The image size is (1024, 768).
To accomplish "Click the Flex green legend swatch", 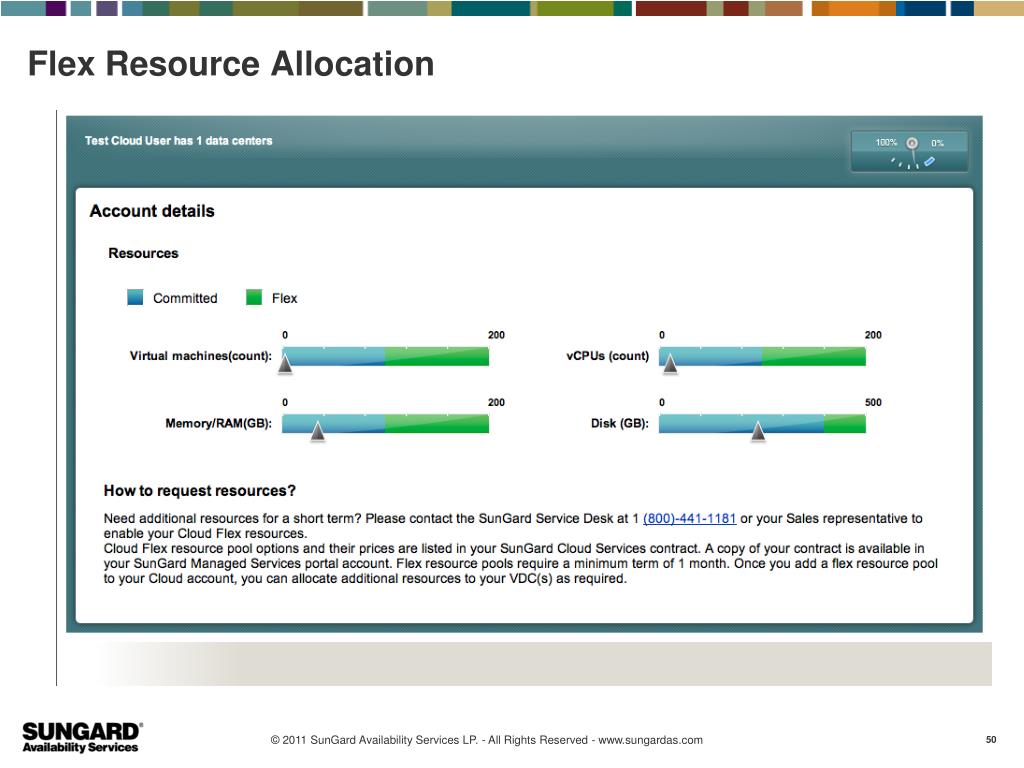I will [x=254, y=298].
